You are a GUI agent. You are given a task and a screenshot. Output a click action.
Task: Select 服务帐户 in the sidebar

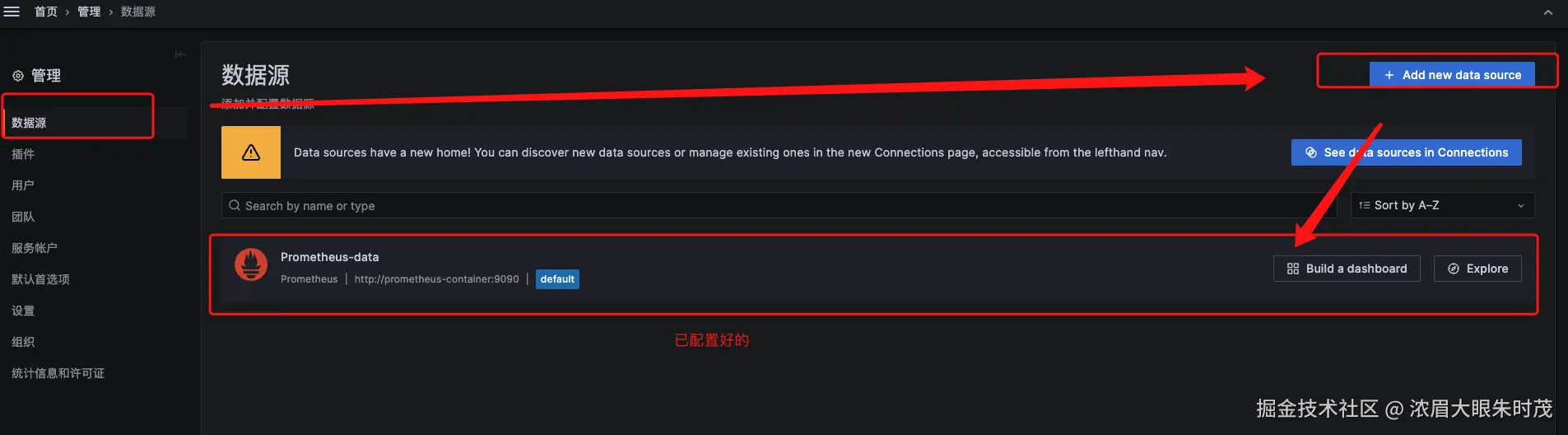(35, 248)
